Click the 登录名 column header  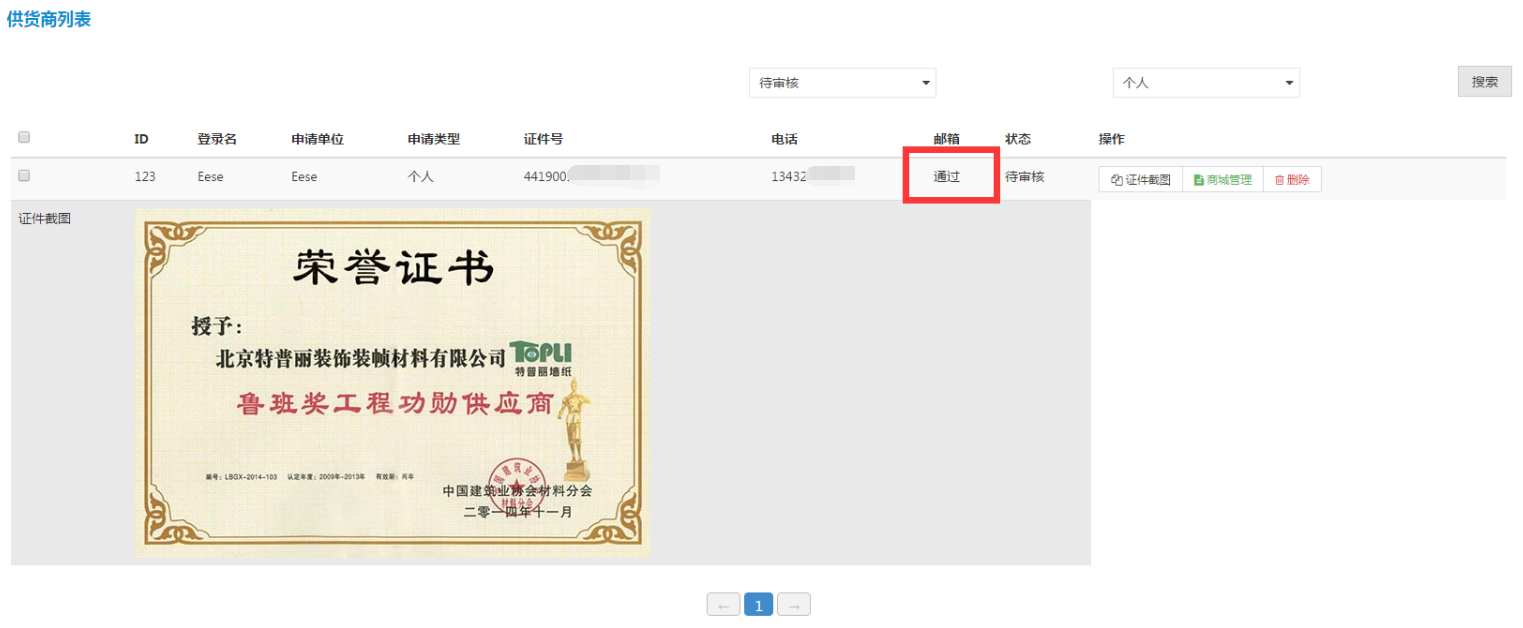[217, 139]
